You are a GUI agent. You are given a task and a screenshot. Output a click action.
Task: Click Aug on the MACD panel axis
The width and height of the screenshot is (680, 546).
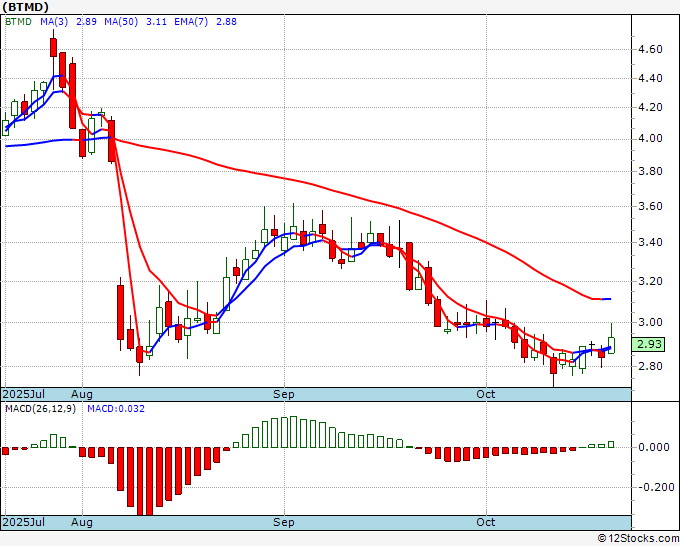pos(82,522)
